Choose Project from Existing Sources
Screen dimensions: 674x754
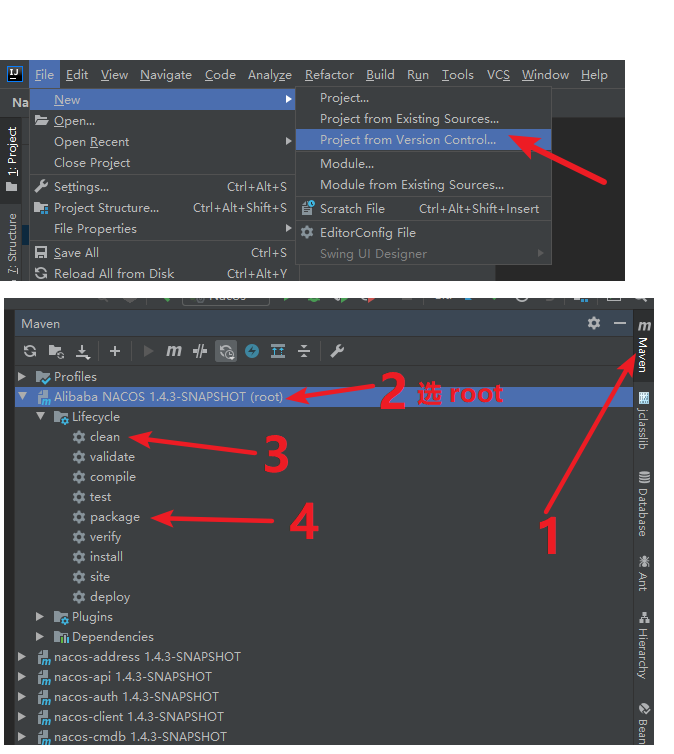[423, 118]
